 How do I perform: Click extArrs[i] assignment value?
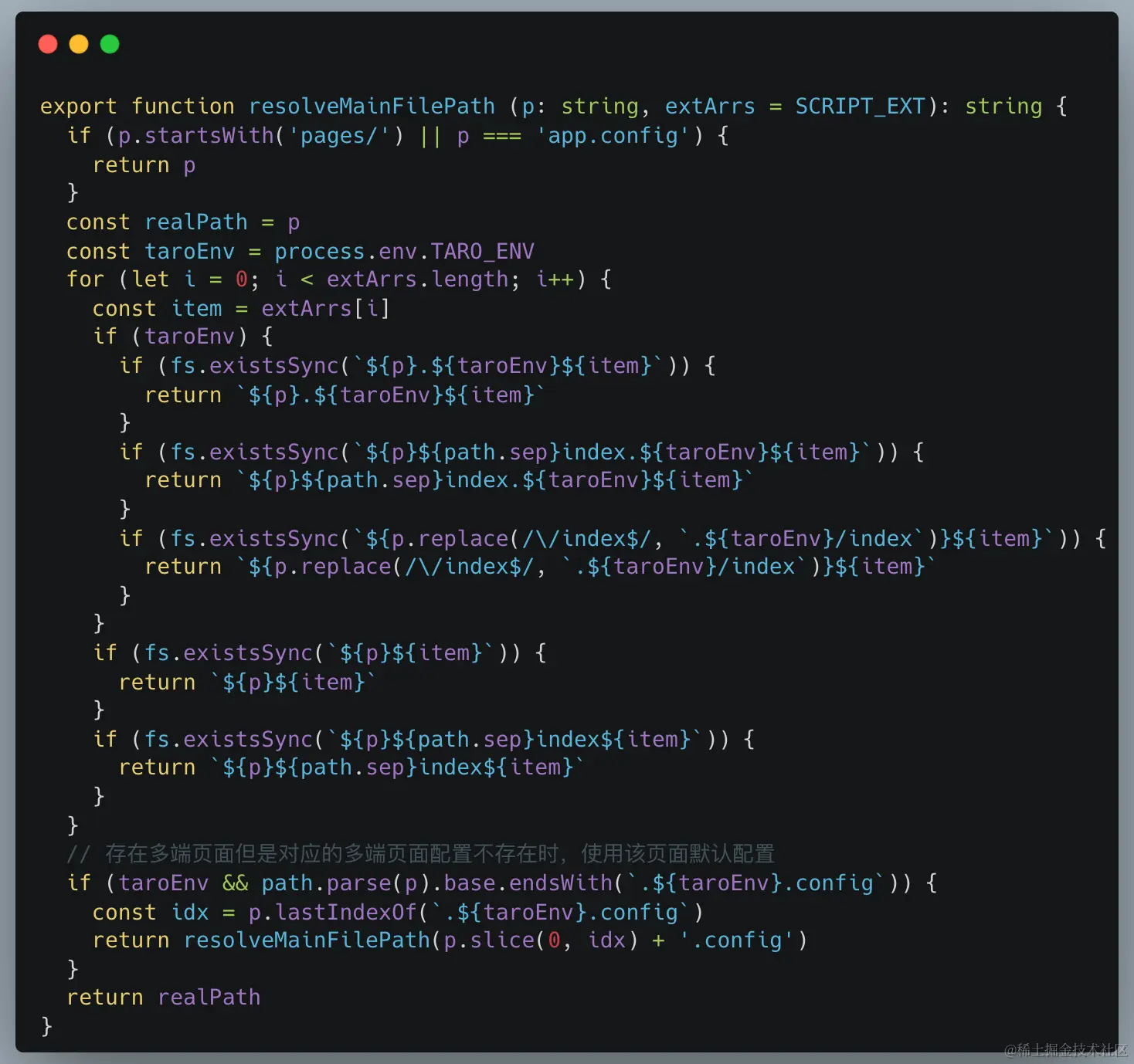tap(325, 308)
